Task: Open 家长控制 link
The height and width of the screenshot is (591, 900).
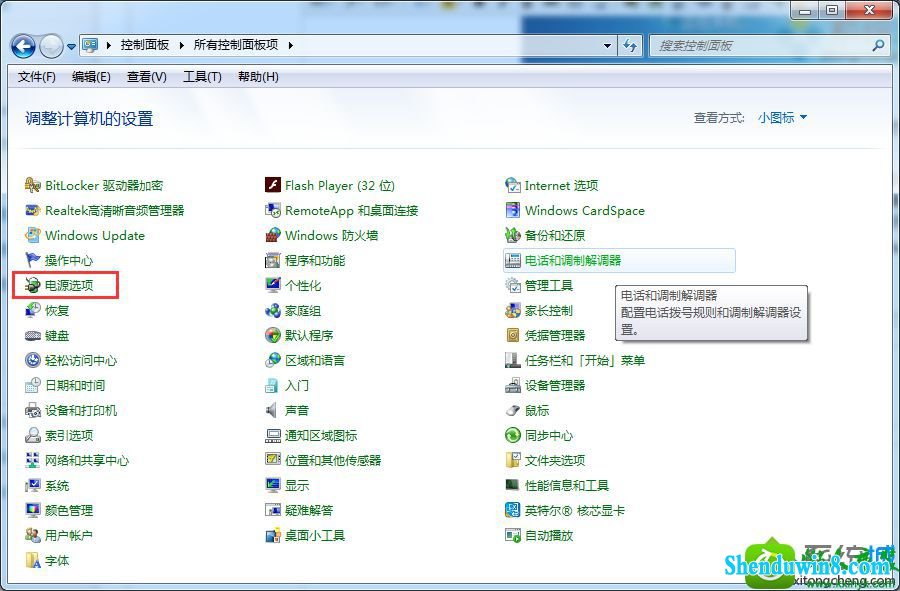Action: (549, 310)
